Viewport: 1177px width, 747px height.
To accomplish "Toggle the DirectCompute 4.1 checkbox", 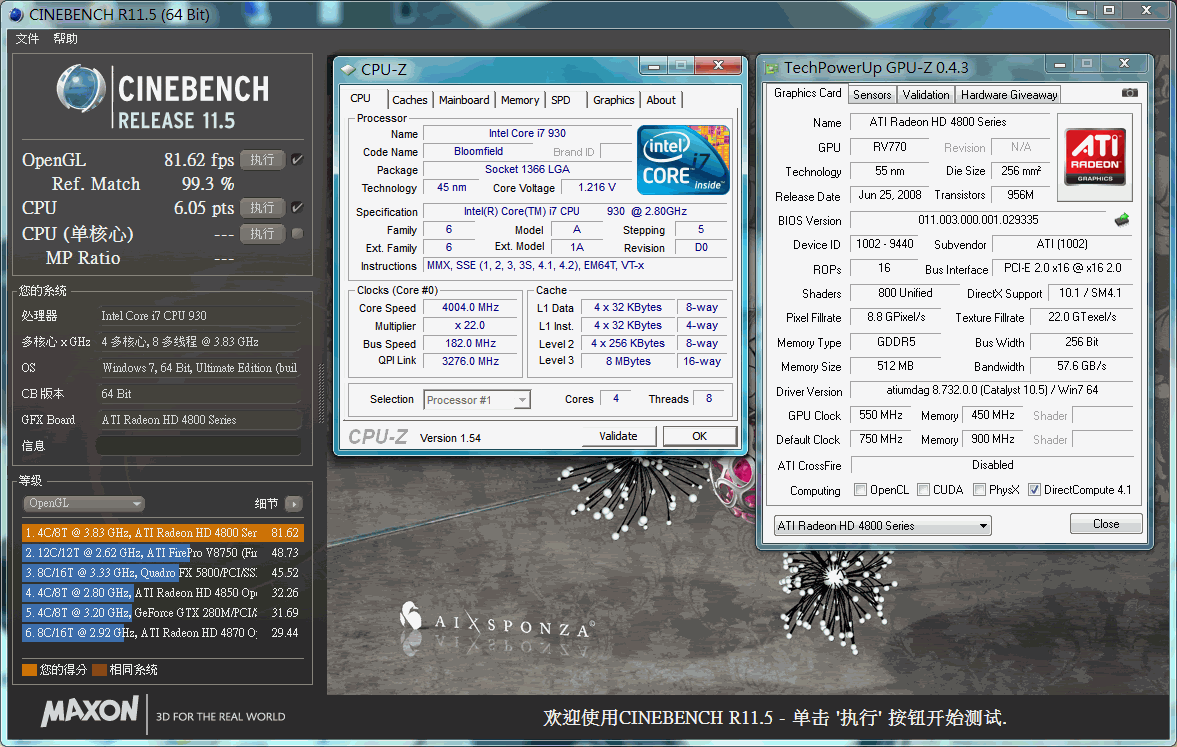I will pos(1034,490).
